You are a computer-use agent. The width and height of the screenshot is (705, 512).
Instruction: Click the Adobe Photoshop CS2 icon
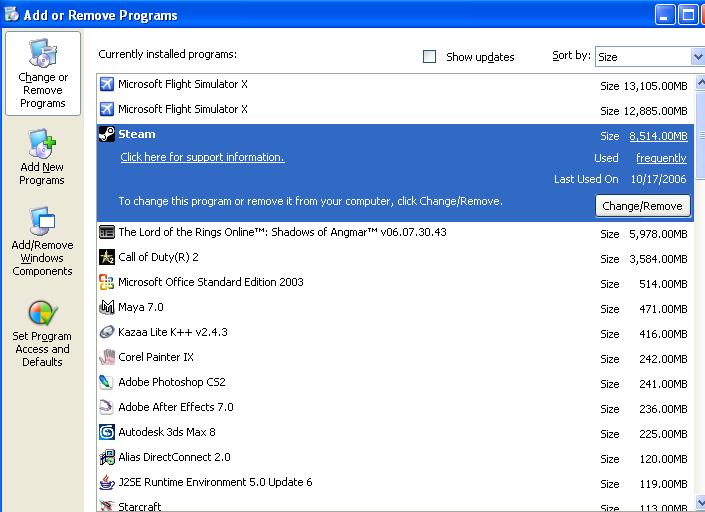point(107,382)
